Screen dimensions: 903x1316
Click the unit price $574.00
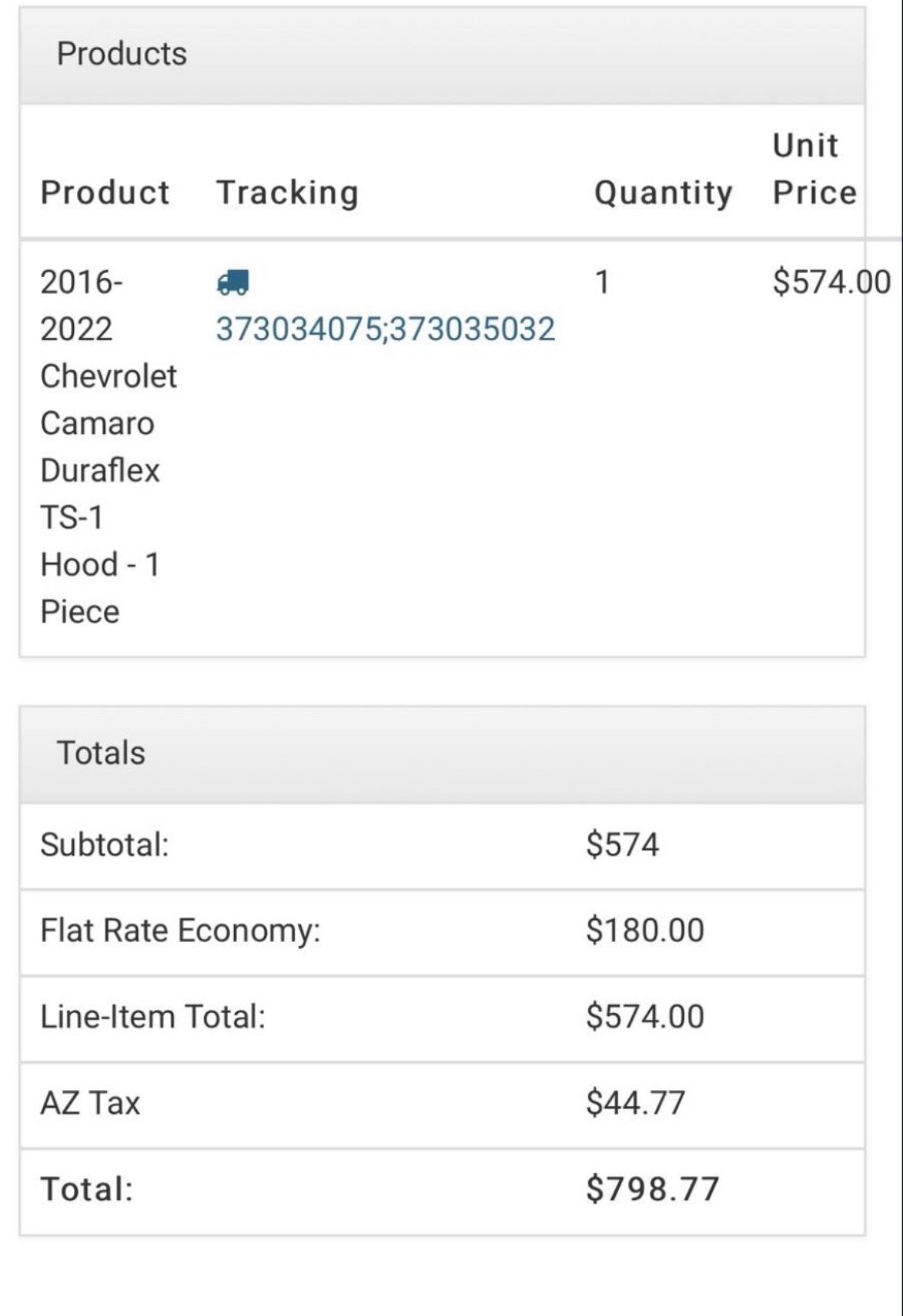click(x=832, y=282)
